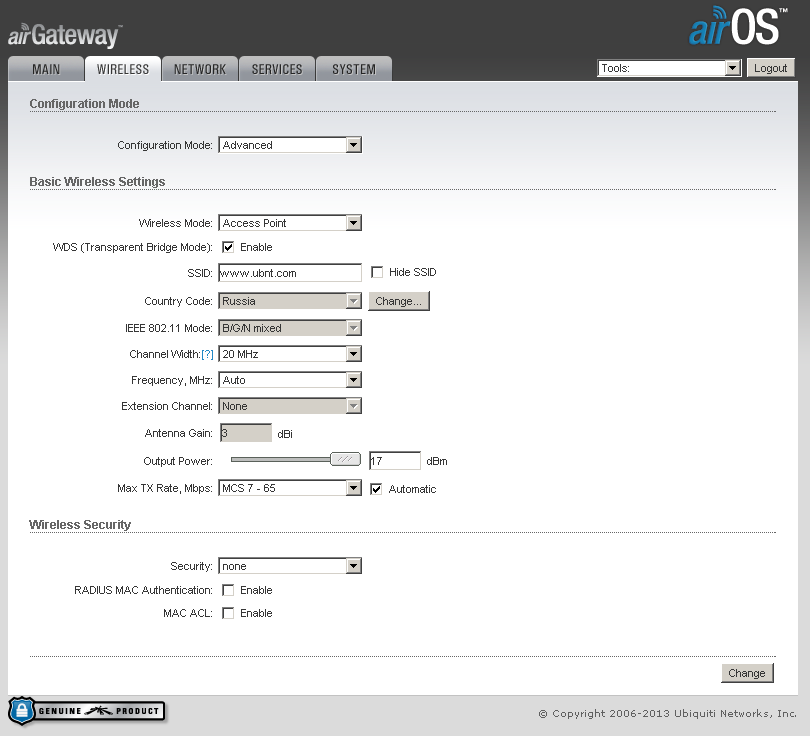Click the airOS logo

point(736,28)
